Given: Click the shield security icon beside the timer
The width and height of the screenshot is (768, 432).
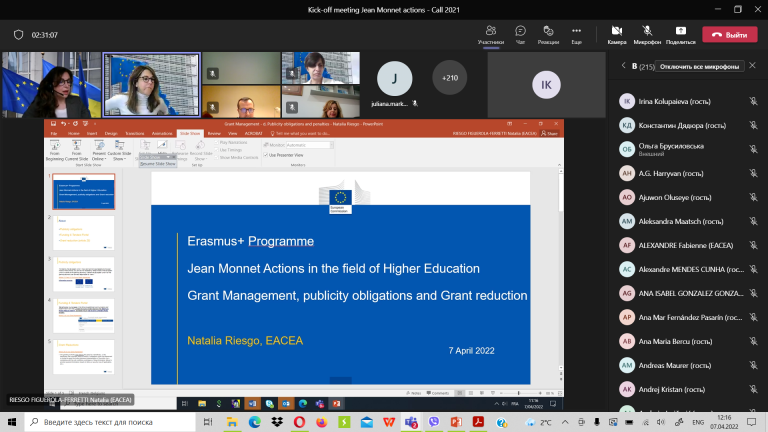Looking at the screenshot, I should (x=19, y=35).
